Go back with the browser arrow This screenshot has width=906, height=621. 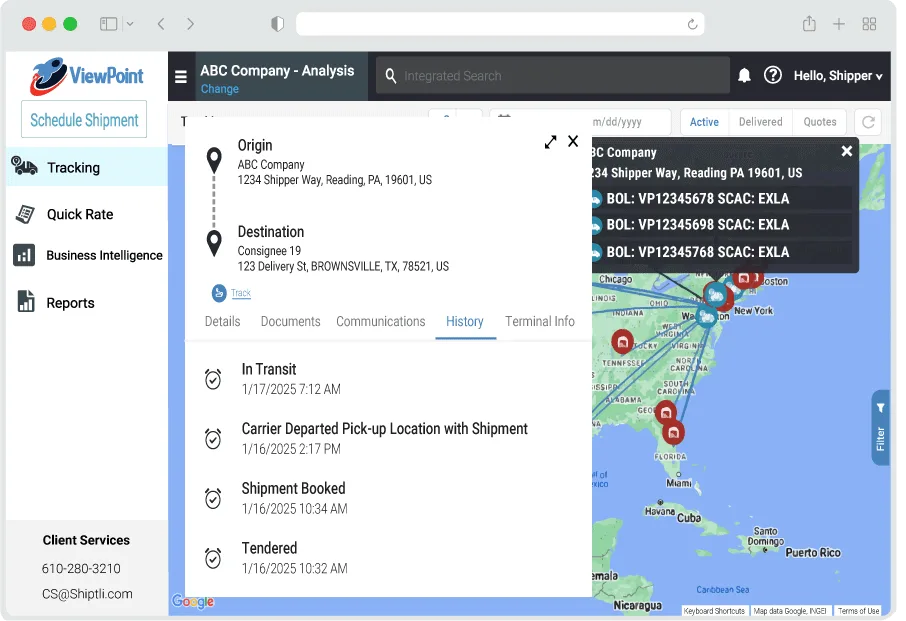pos(161,24)
